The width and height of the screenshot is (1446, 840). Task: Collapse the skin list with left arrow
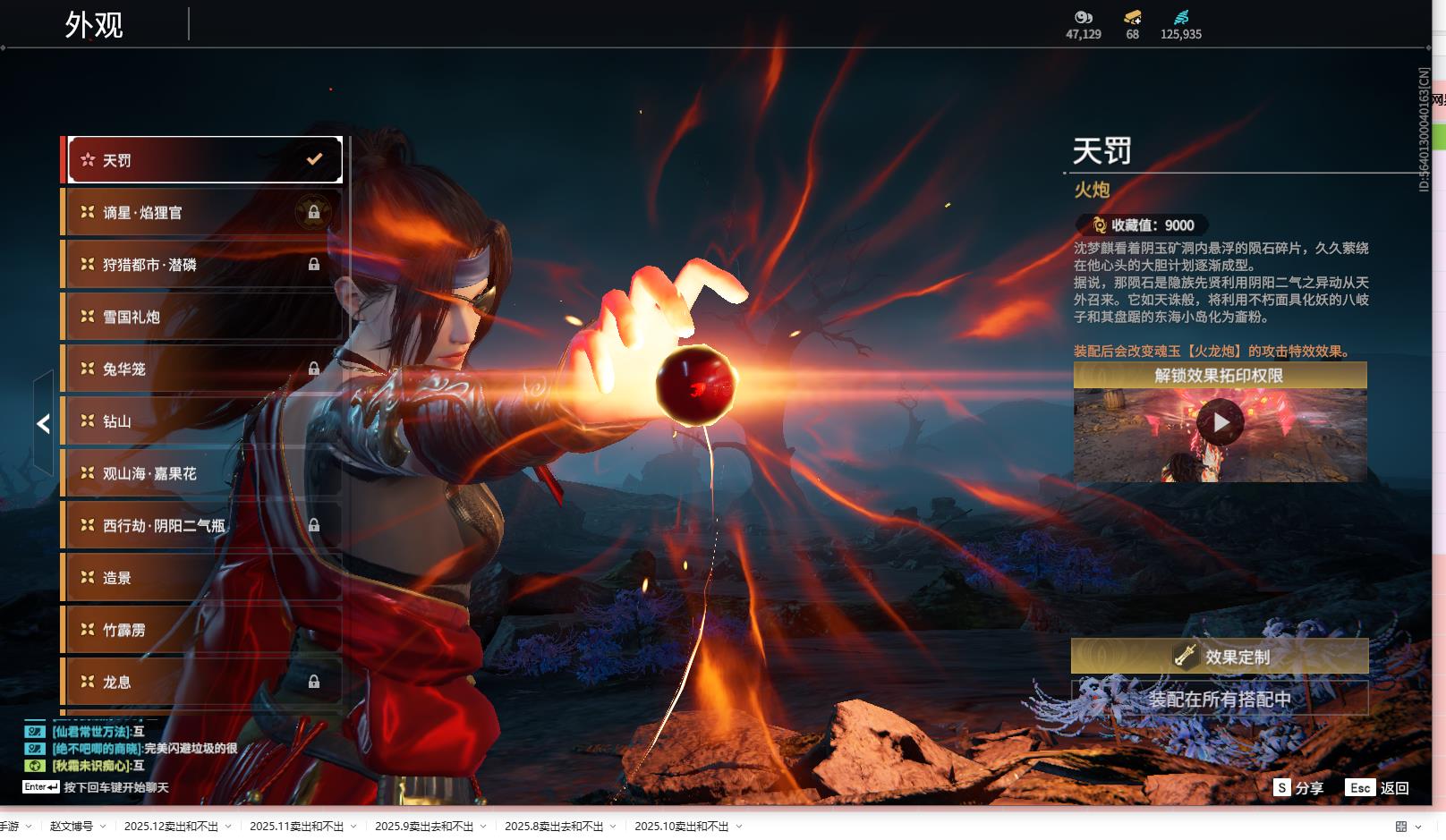click(x=43, y=423)
